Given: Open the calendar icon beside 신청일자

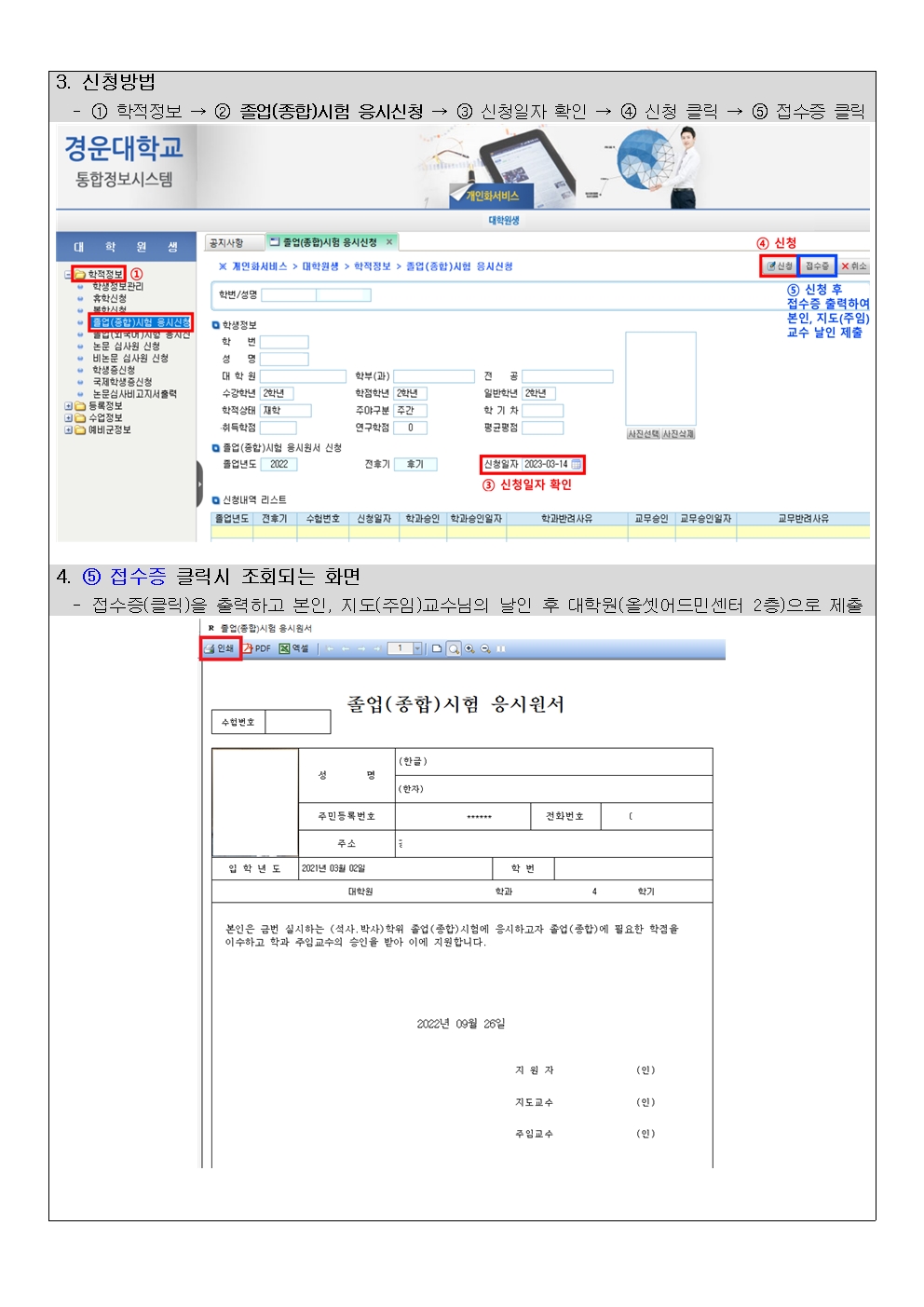Looking at the screenshot, I should 577,464.
